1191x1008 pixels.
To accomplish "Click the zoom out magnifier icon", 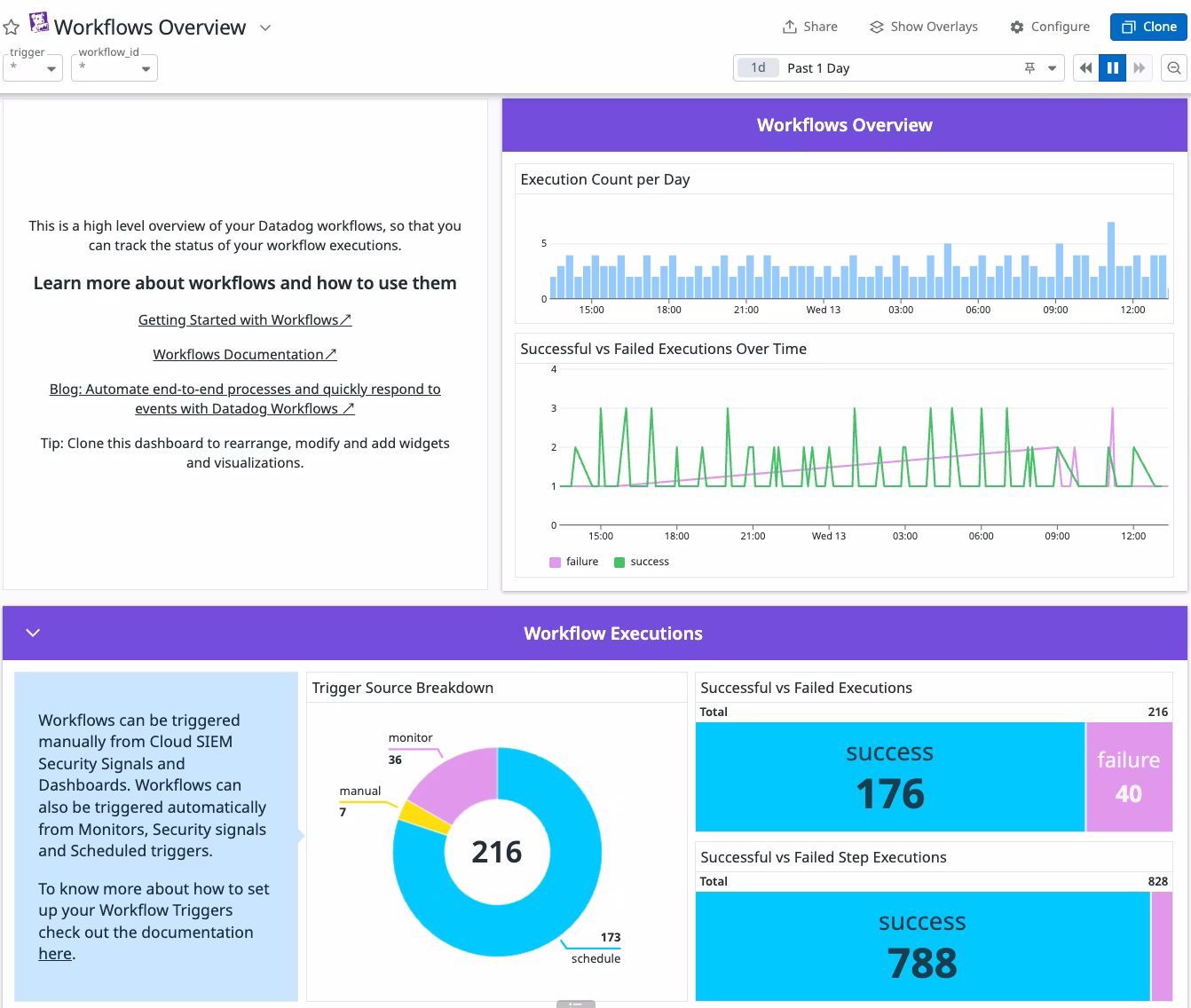I will 1174,68.
